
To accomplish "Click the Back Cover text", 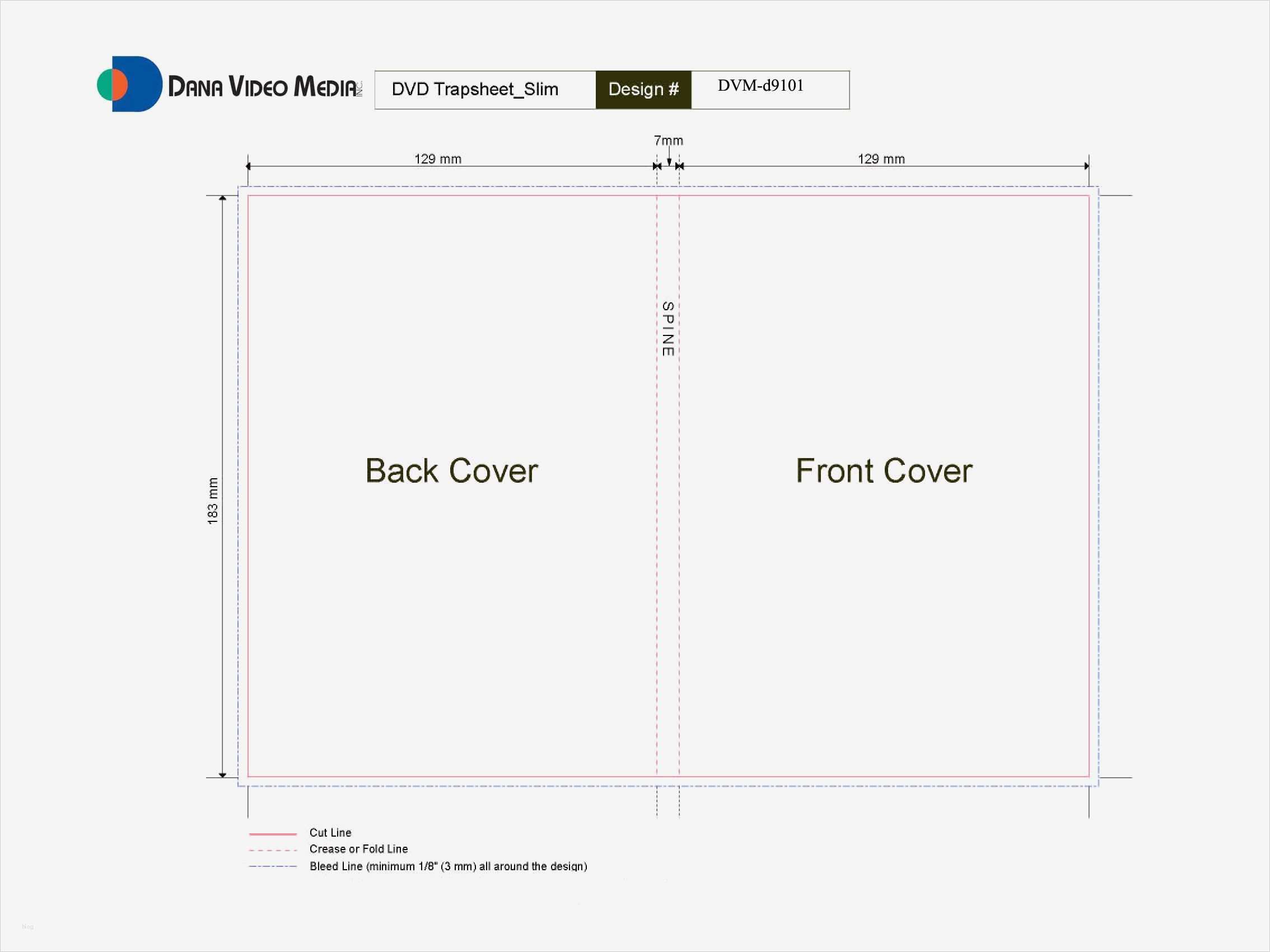I will pyautogui.click(x=451, y=471).
